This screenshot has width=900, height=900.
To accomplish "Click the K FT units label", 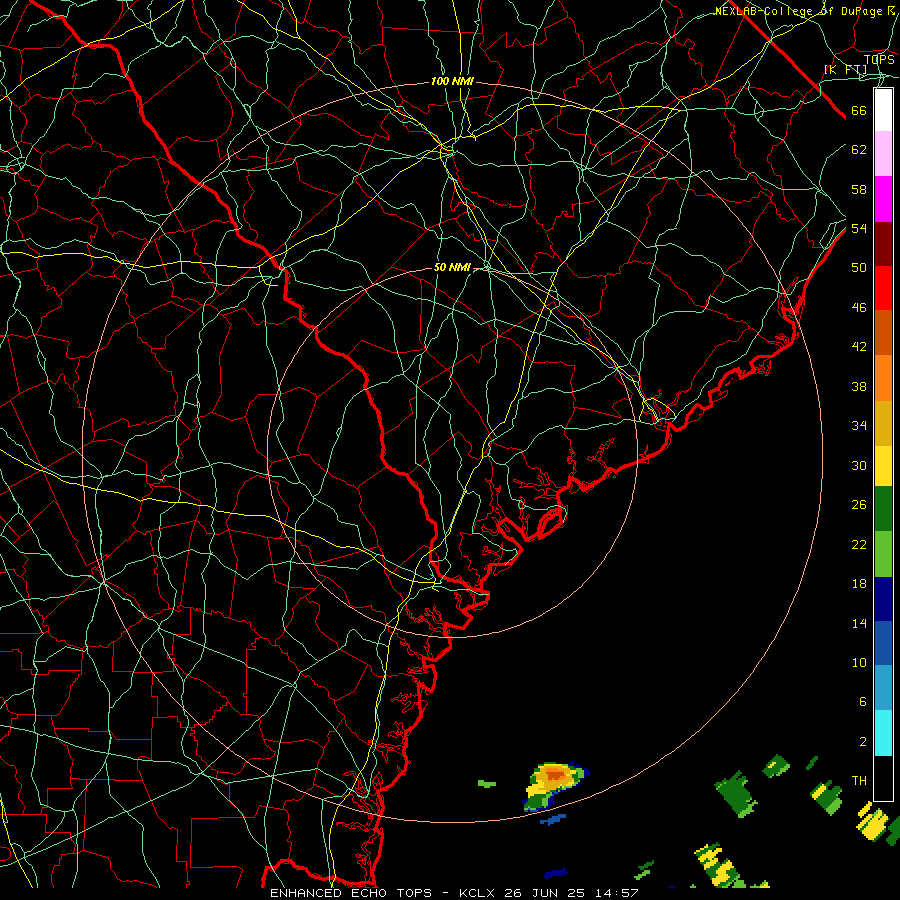I will [x=845, y=70].
